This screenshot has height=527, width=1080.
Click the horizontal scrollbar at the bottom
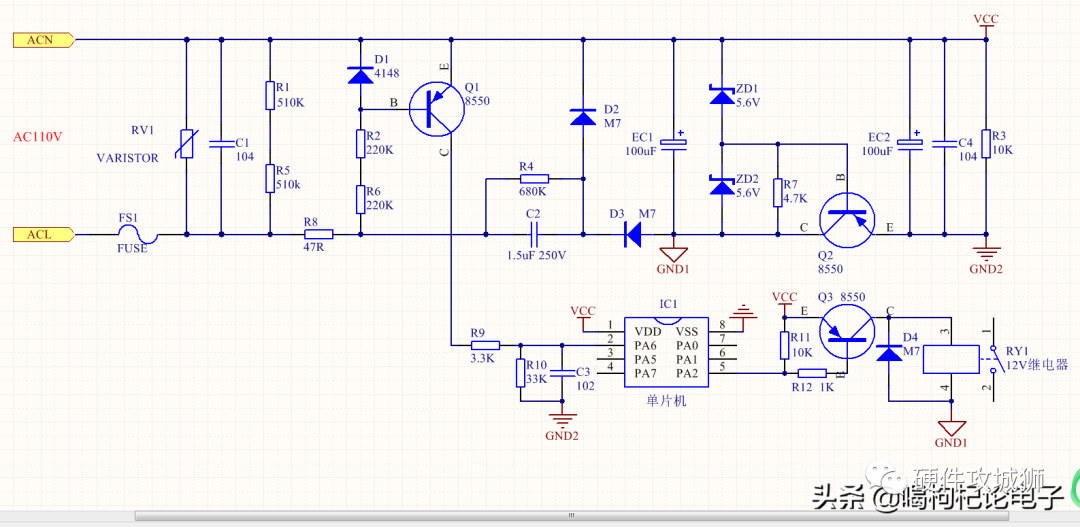(571, 515)
